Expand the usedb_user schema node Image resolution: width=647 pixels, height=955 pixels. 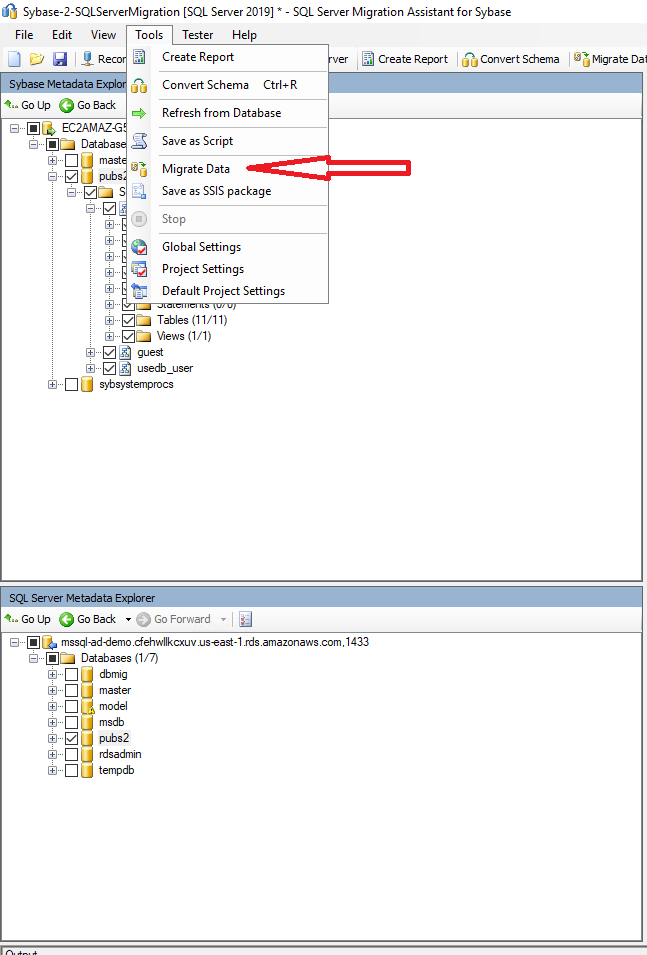90,368
